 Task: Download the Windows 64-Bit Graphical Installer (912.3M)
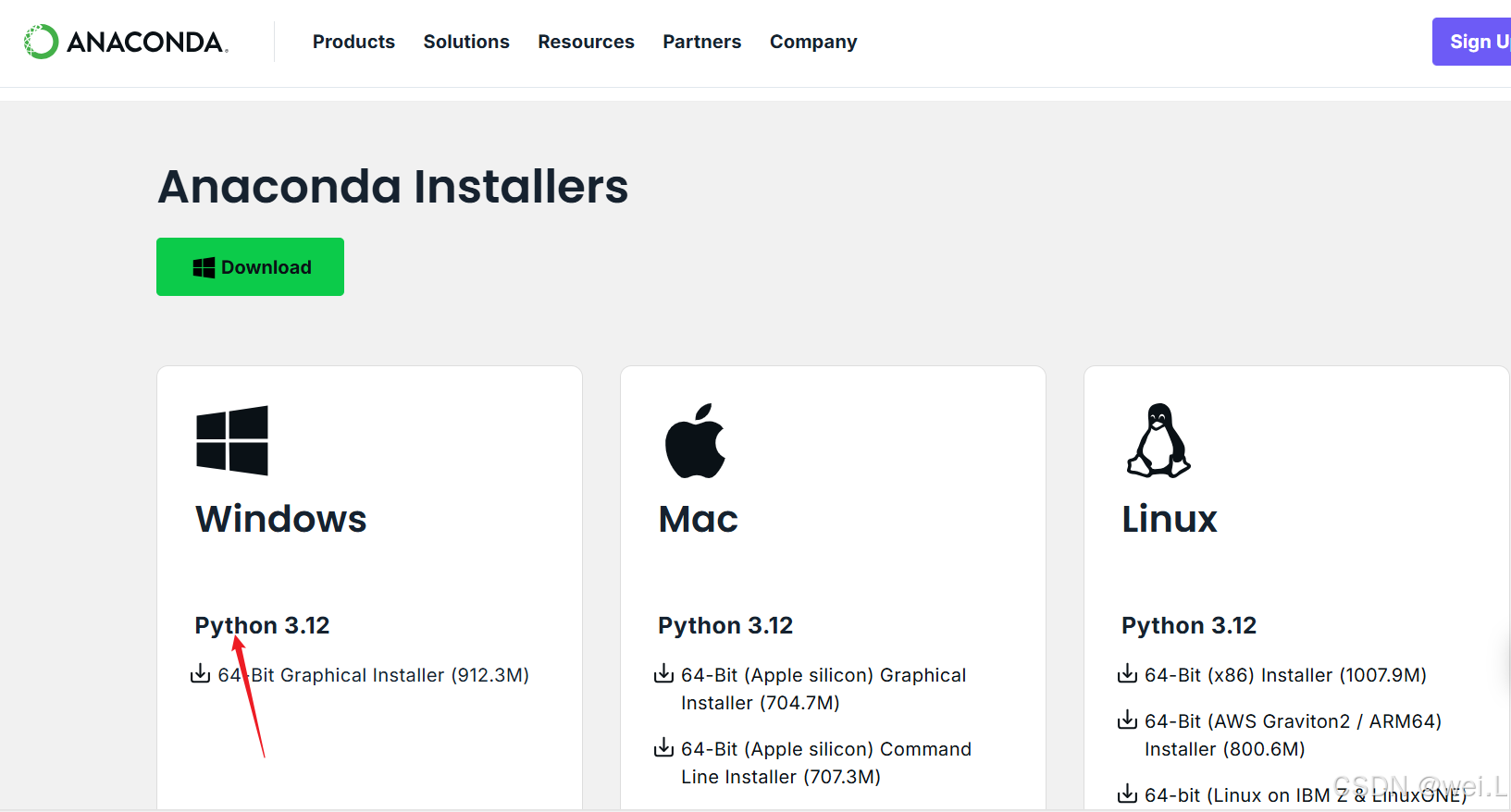pyautogui.click(x=373, y=675)
